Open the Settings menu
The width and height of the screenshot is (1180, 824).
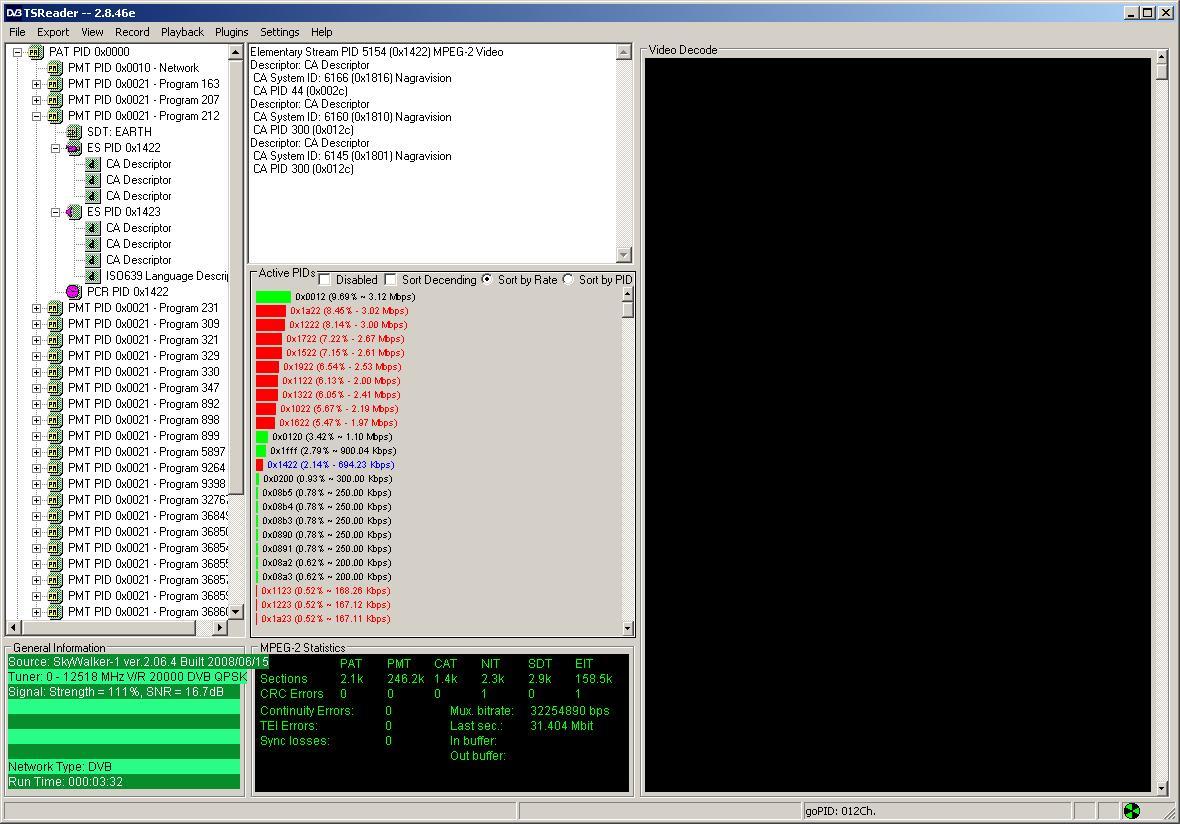tap(279, 32)
